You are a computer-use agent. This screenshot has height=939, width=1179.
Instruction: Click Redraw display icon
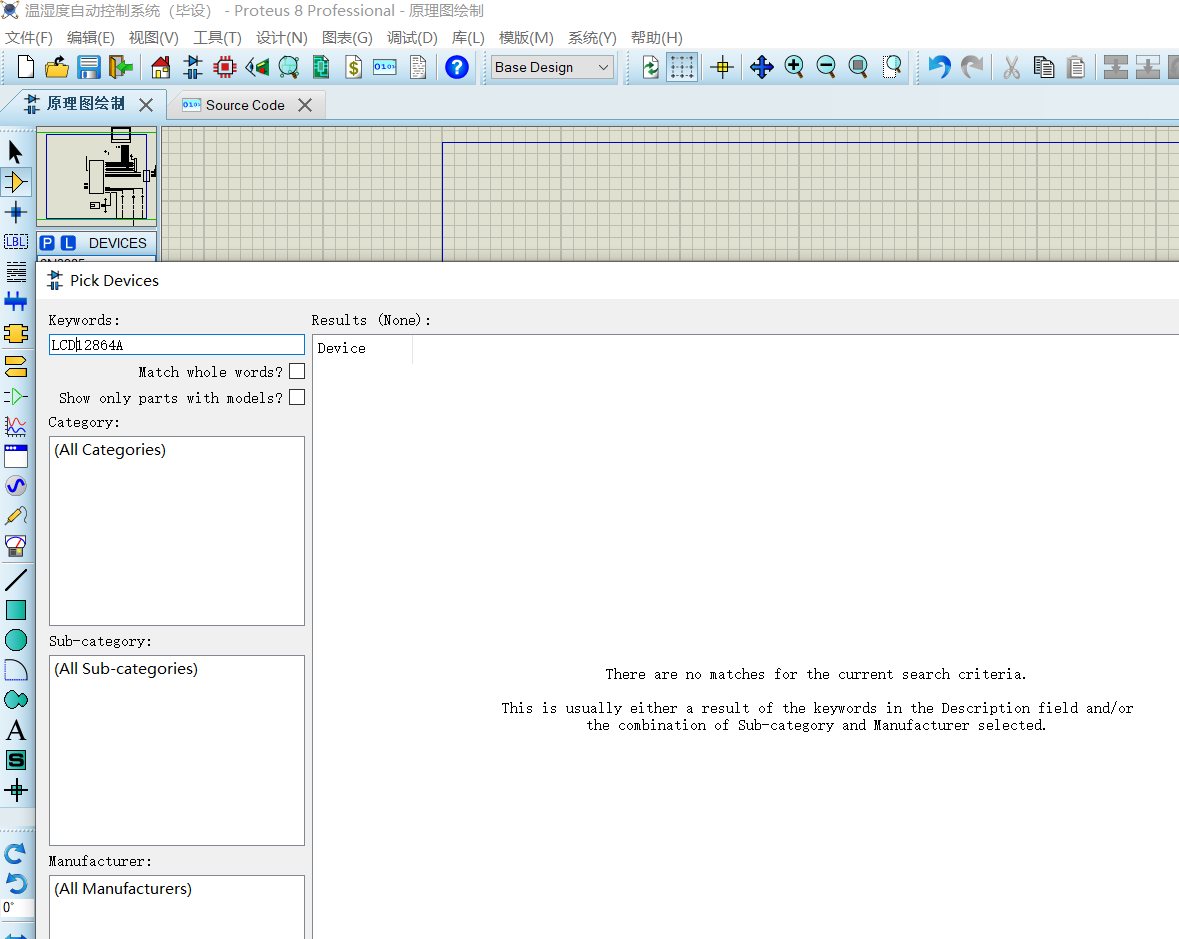pos(650,68)
